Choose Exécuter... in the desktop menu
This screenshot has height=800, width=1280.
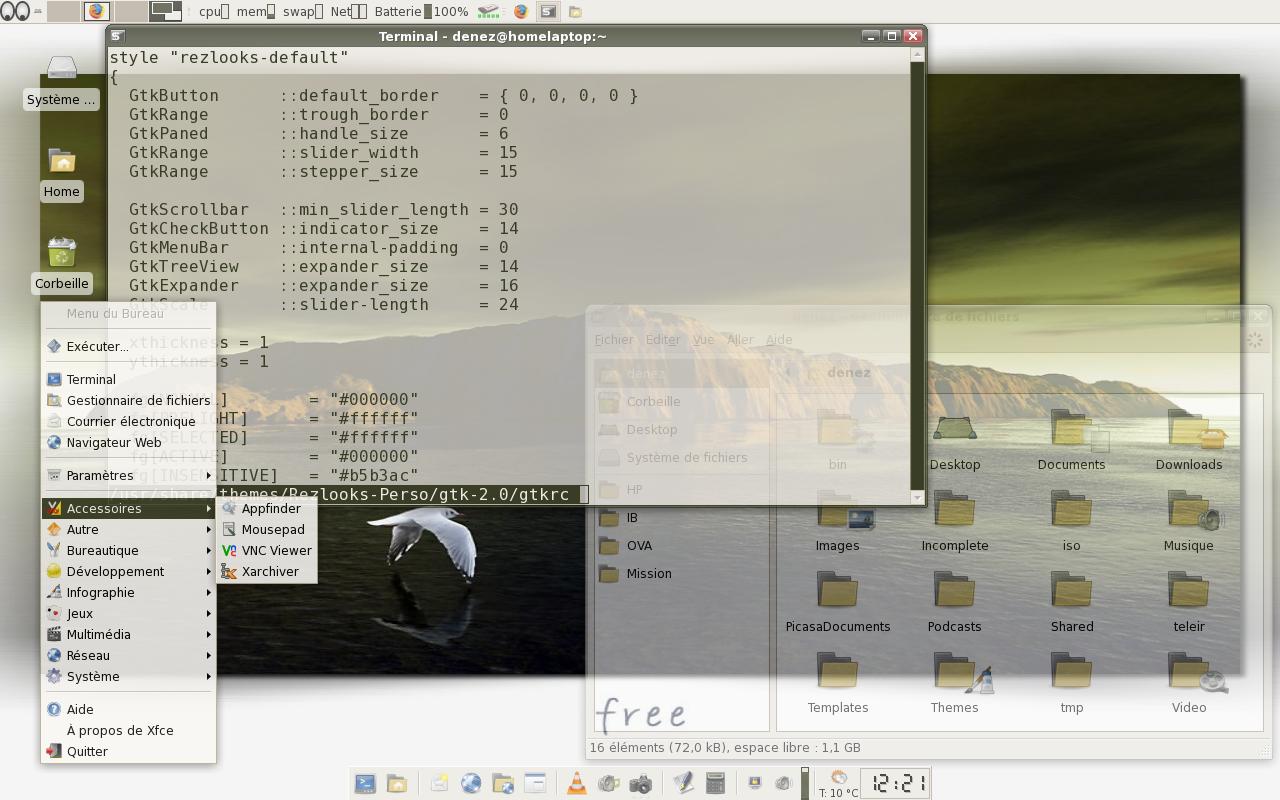click(x=128, y=346)
